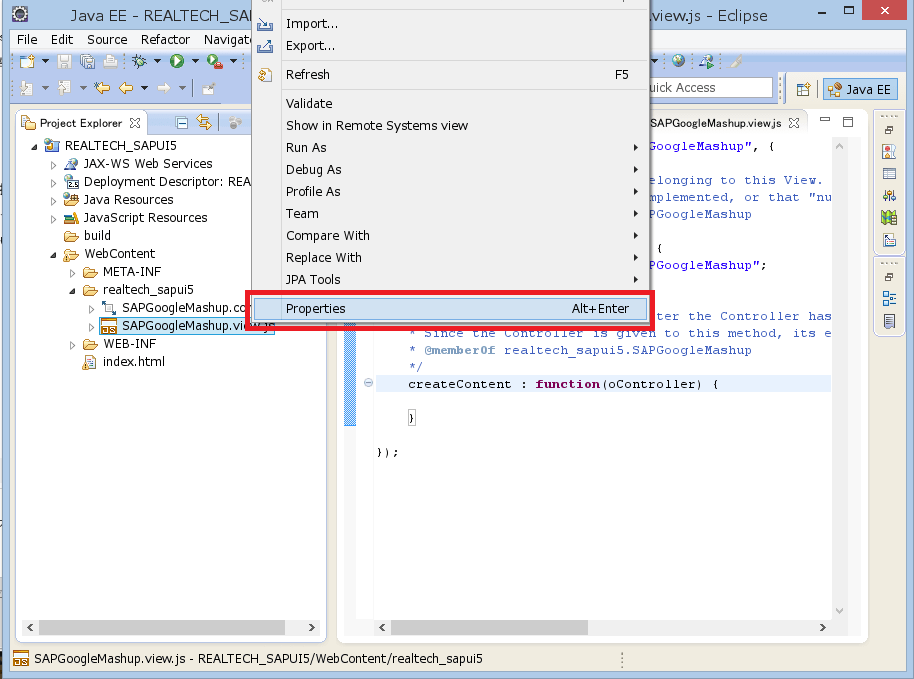Collapse the REALTECH_SAPUI5 project node

(x=34, y=146)
